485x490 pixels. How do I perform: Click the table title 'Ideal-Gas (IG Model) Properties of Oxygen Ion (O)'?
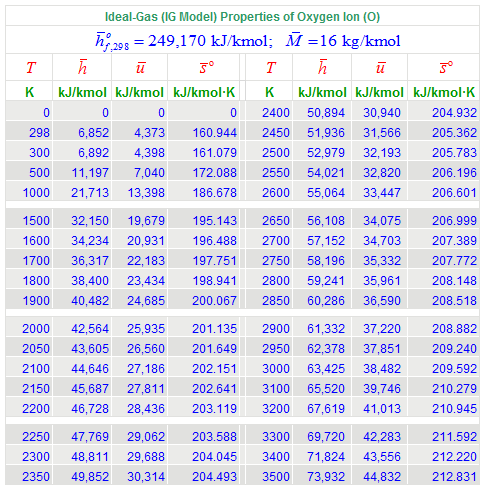pyautogui.click(x=242, y=17)
